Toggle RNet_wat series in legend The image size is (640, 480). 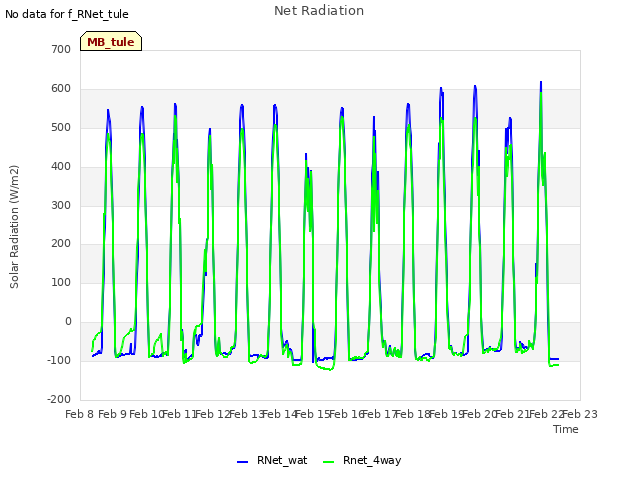282,460
